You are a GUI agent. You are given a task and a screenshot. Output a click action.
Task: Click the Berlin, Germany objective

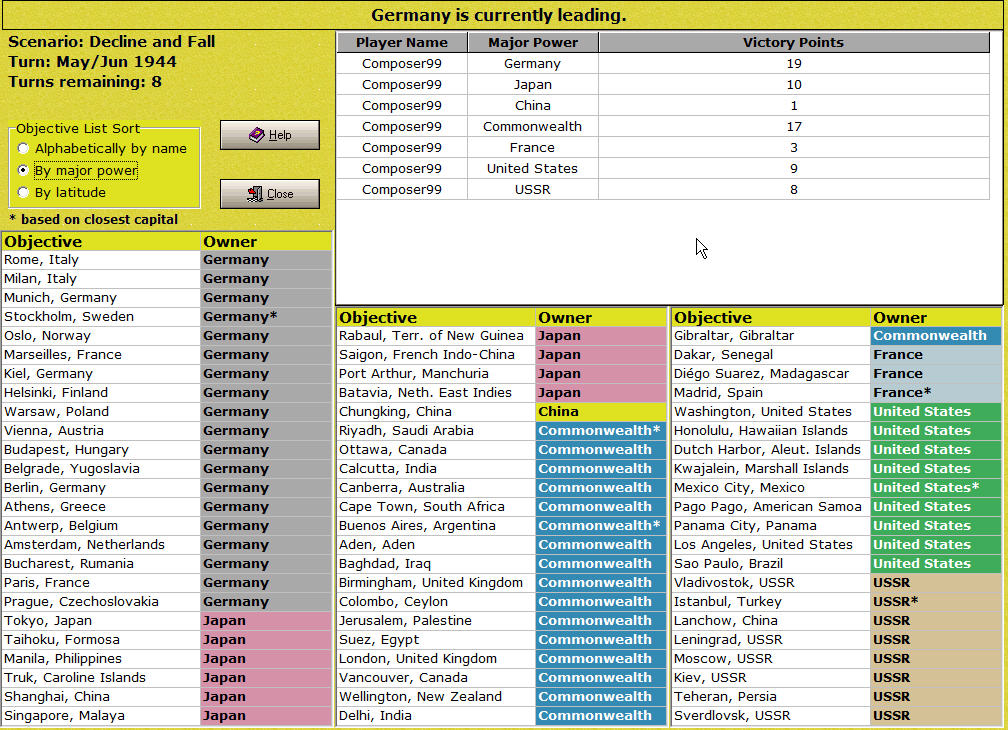point(101,488)
